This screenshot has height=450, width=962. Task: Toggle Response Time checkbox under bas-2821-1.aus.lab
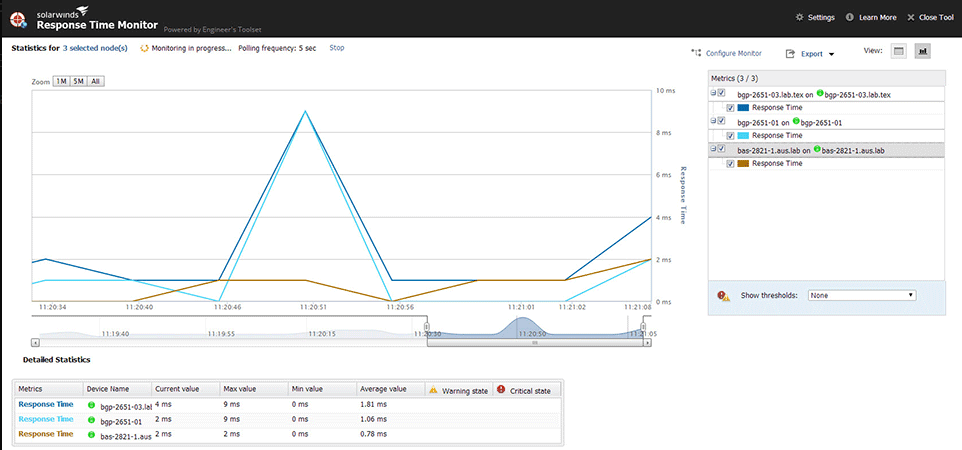coord(730,163)
